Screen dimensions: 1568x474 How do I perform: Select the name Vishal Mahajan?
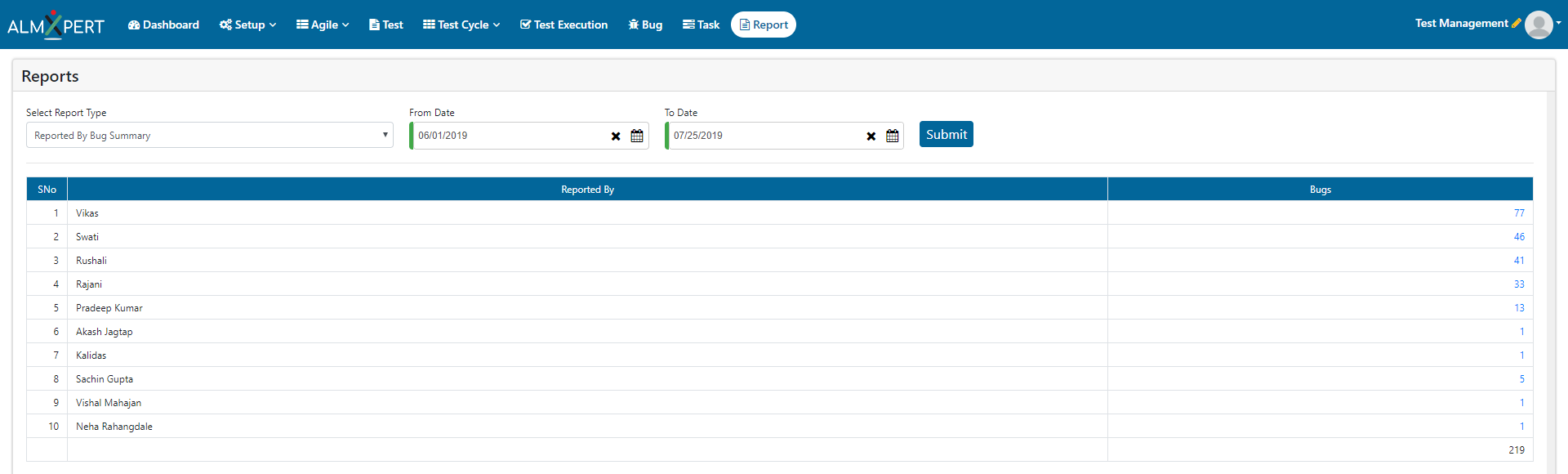pos(109,403)
